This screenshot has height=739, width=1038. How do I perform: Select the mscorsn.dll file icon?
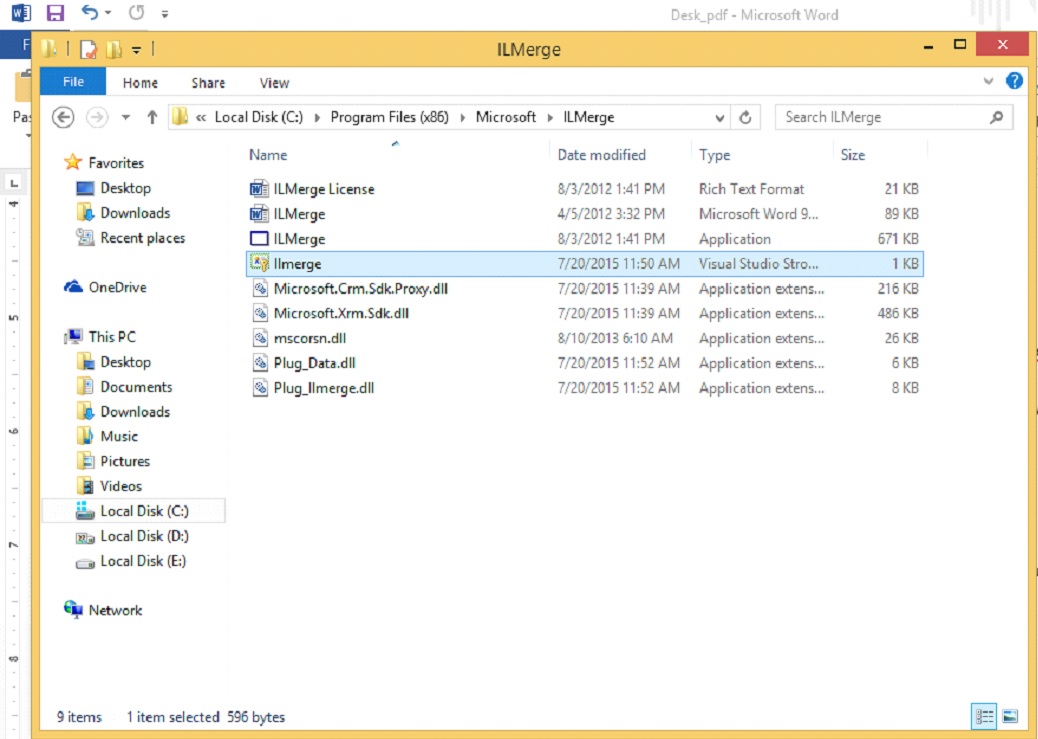point(260,338)
